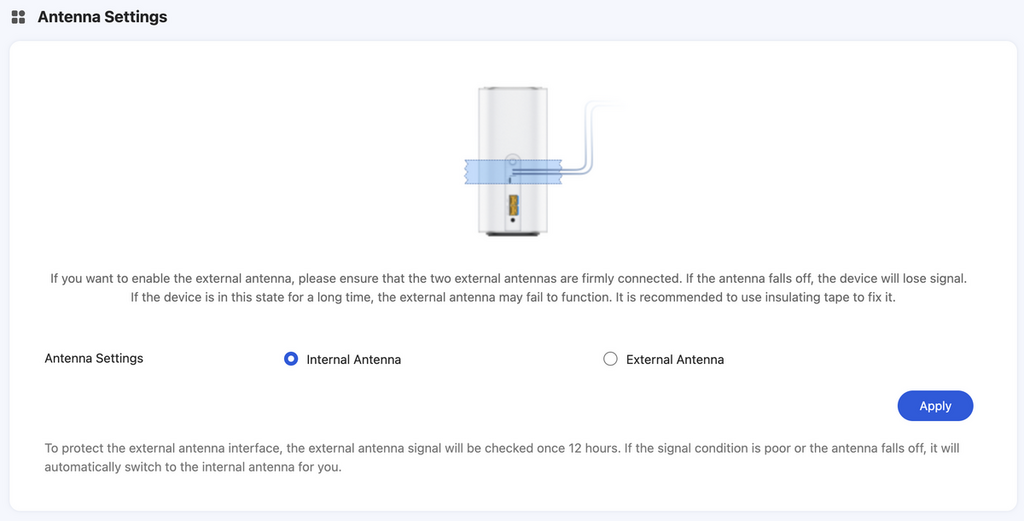Click the "External Antenna" option label text

(674, 359)
